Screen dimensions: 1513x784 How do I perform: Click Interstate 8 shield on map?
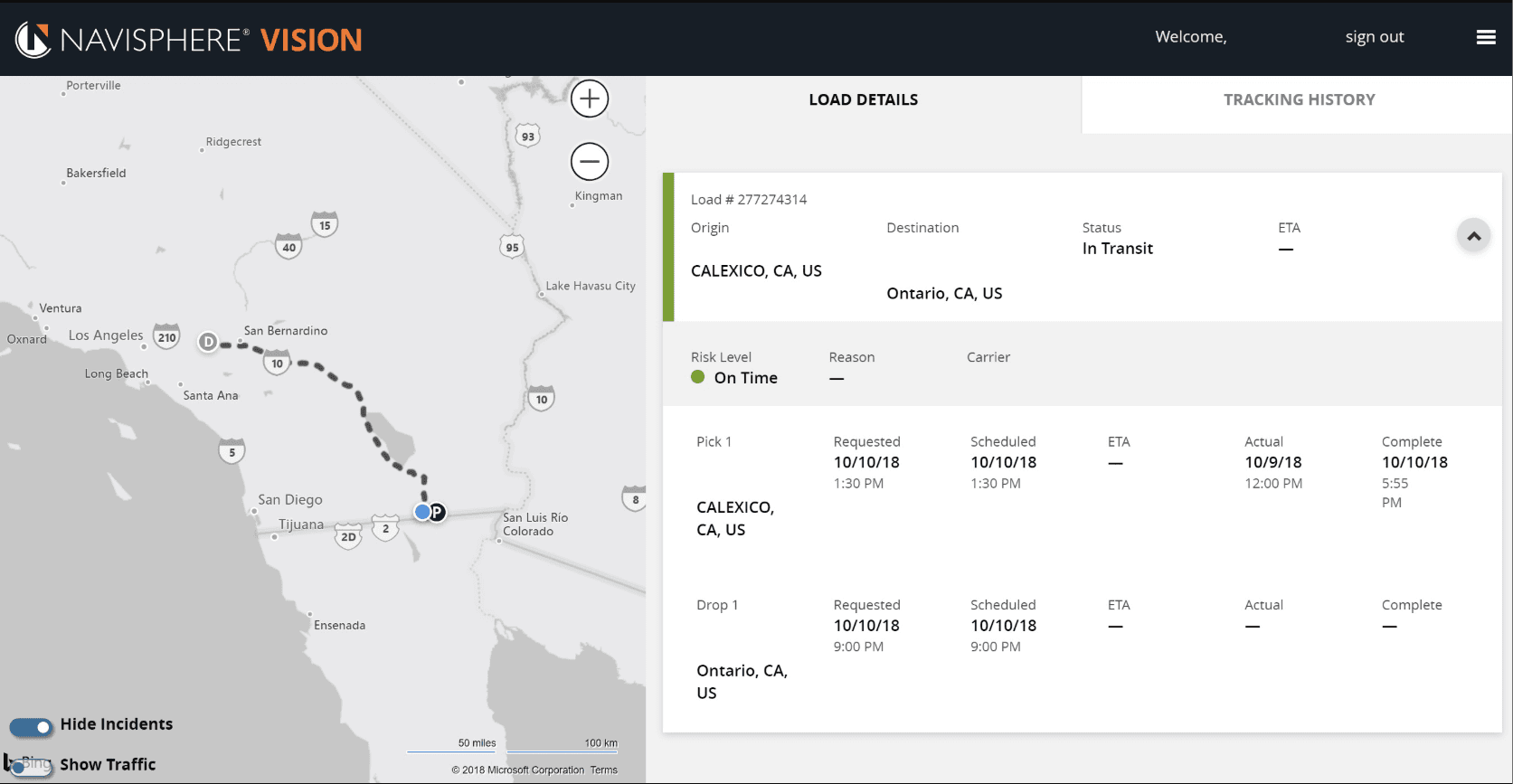tap(635, 499)
